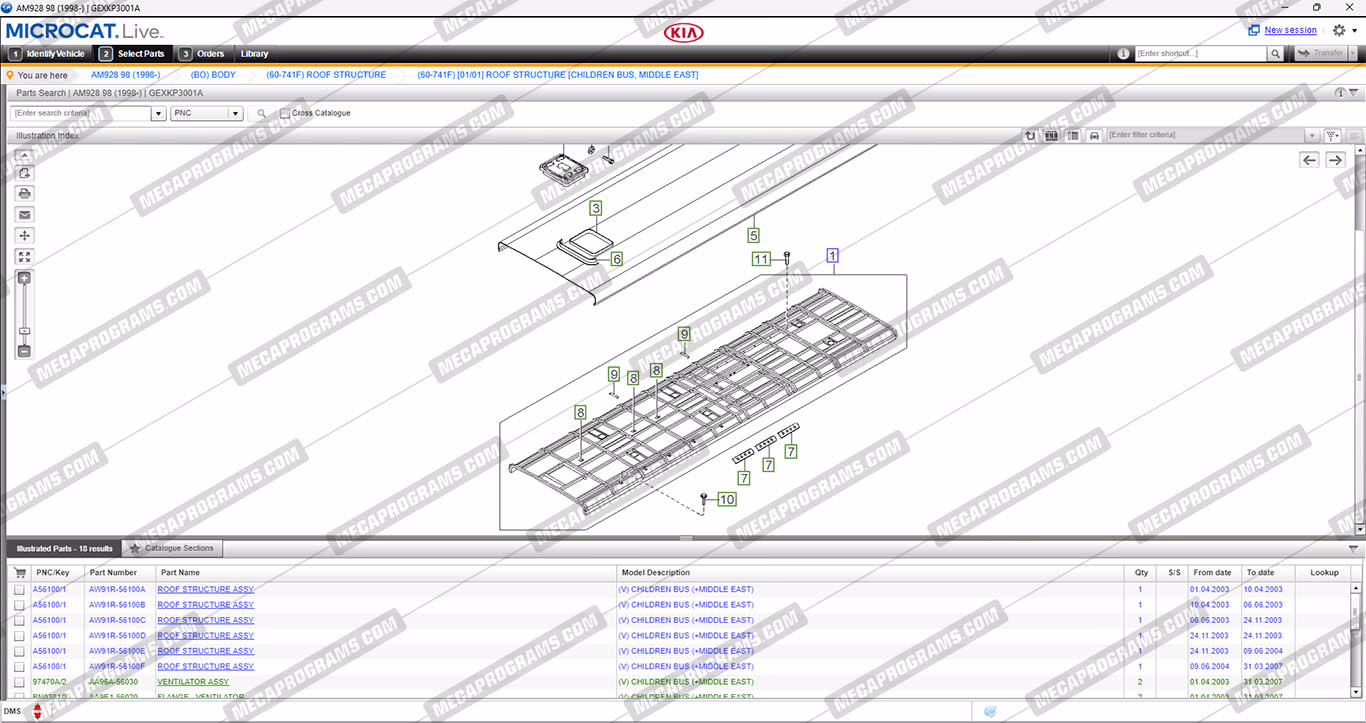Open the settings gear menu

(x=1339, y=30)
